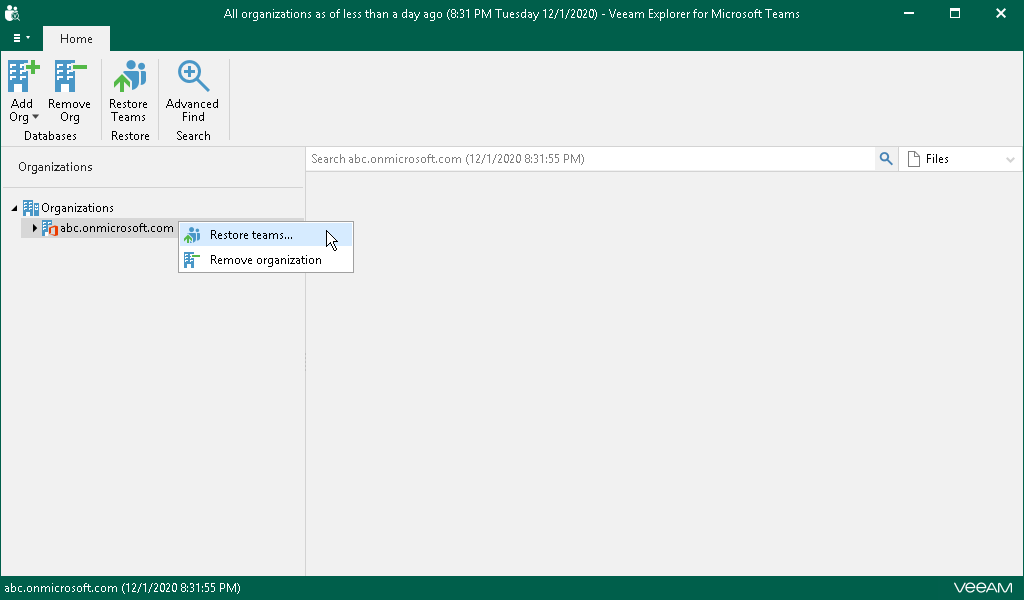Click the status bar abc.onmicrosoft.com text
Viewport: 1024px width, 600px height.
tap(123, 588)
